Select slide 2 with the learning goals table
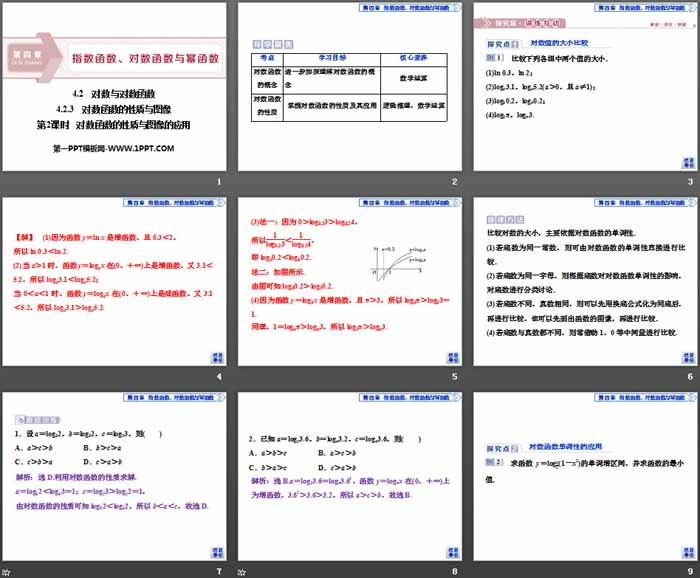The width and height of the screenshot is (700, 578). click(x=350, y=87)
